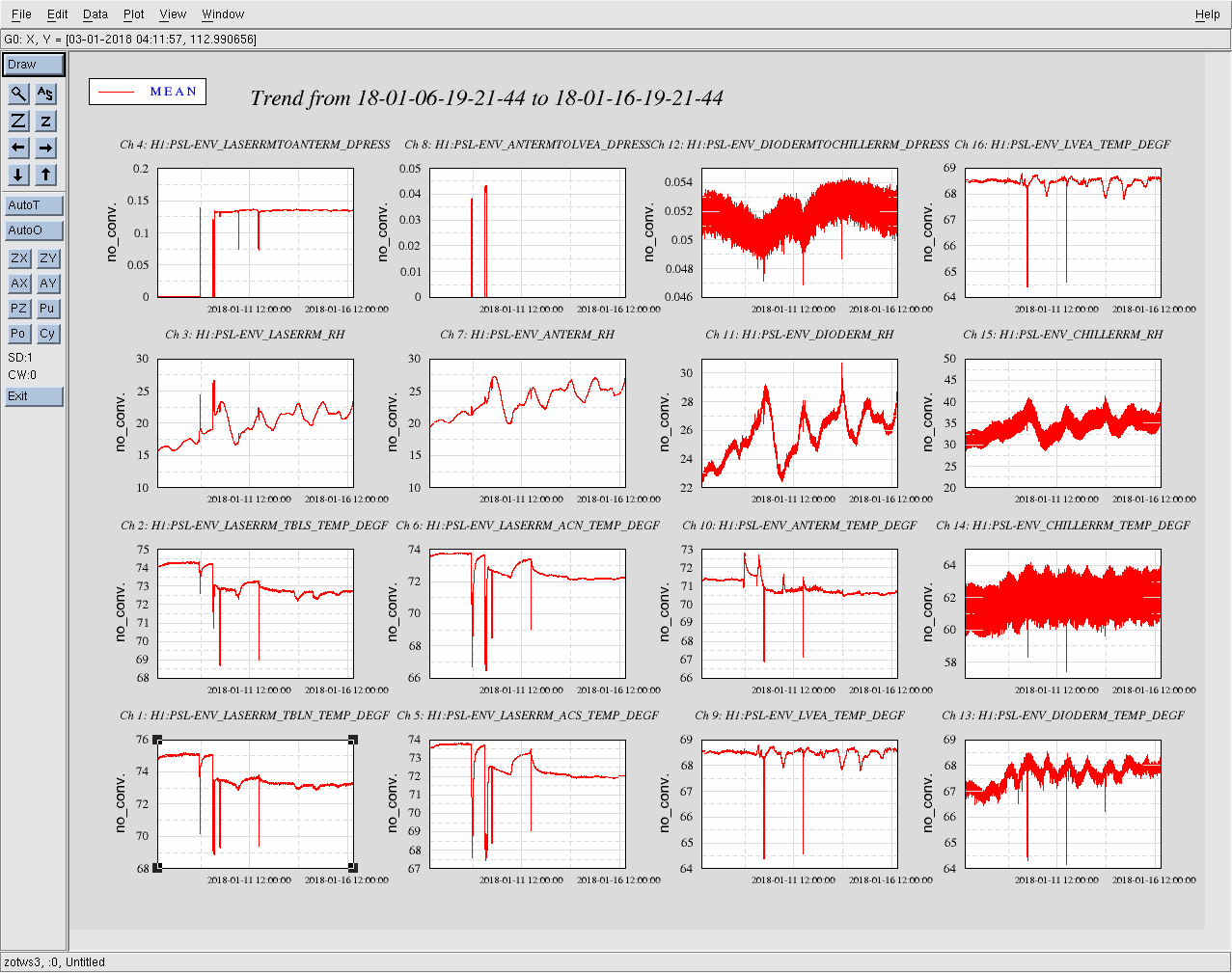
Task: Select the magnifier zoom tool
Action: [x=18, y=94]
